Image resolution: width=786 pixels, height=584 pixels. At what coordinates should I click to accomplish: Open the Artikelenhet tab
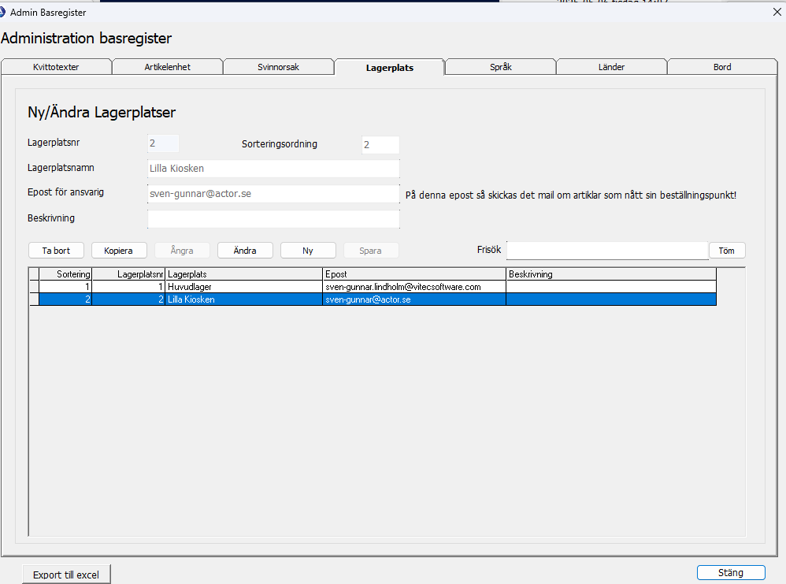167,67
